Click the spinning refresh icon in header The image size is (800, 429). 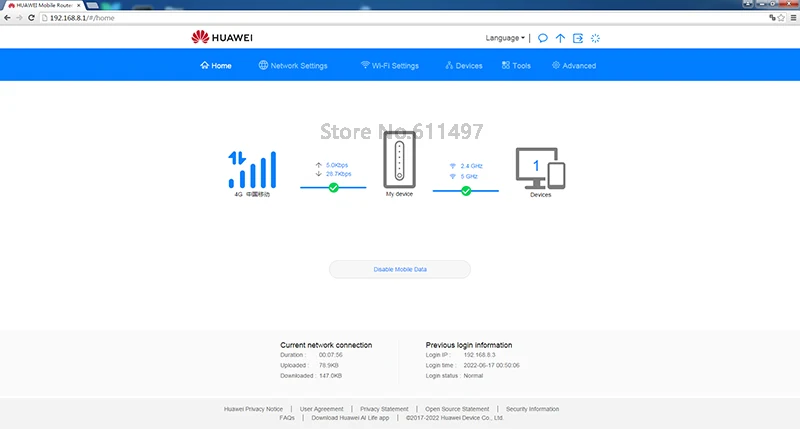pos(595,38)
